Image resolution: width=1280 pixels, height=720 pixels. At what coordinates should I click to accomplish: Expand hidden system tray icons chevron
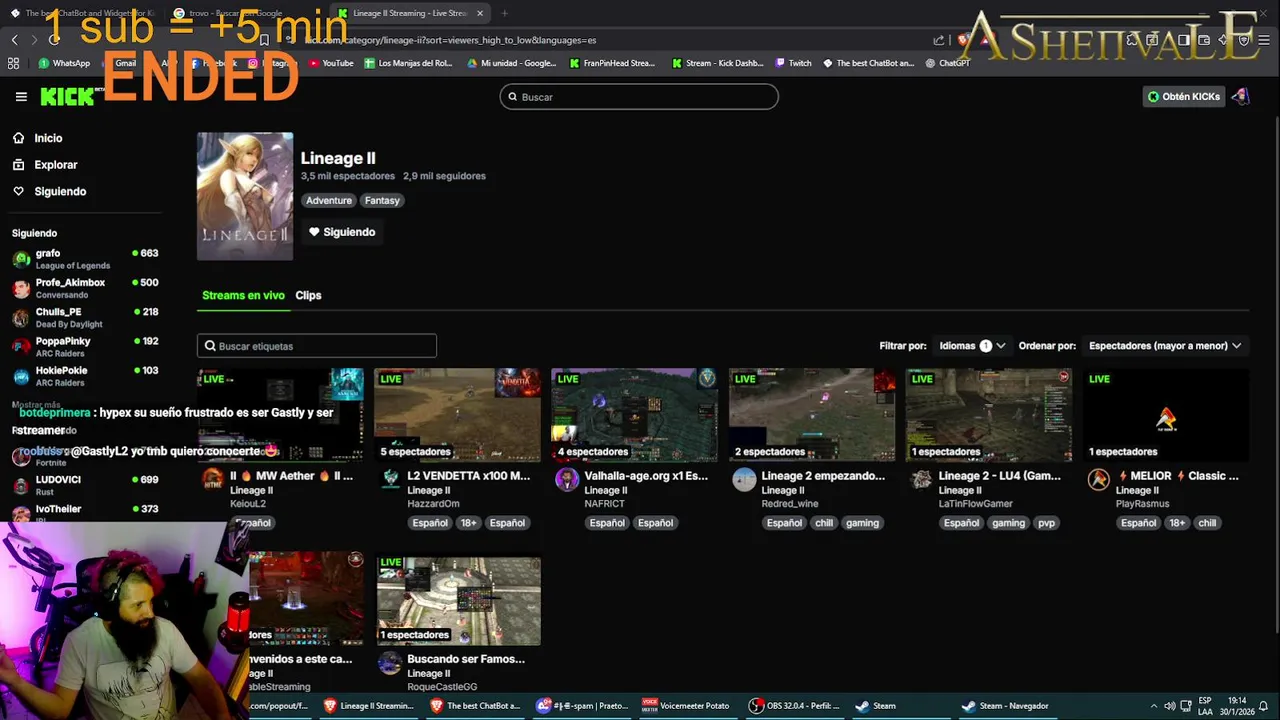[1153, 706]
